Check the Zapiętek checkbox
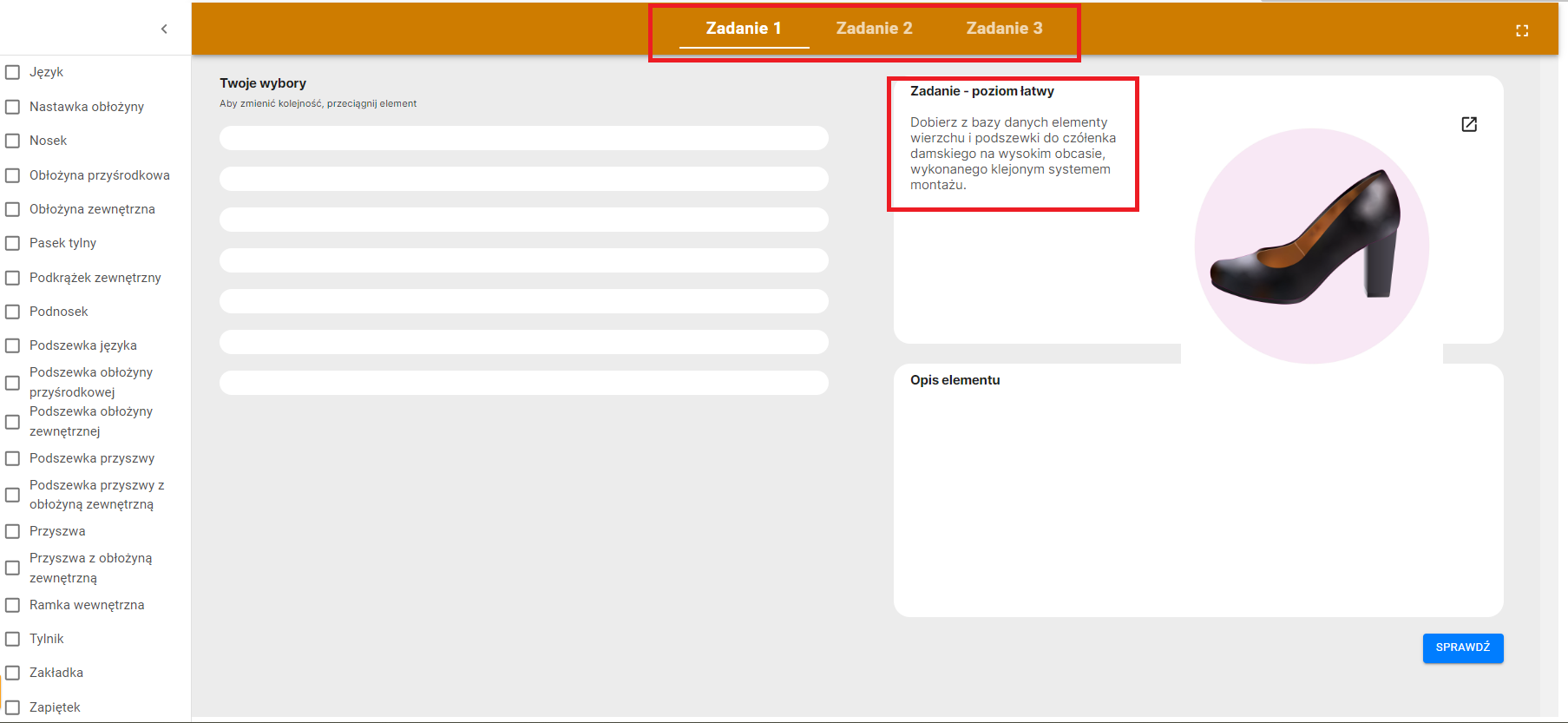1568x723 pixels. pos(13,707)
